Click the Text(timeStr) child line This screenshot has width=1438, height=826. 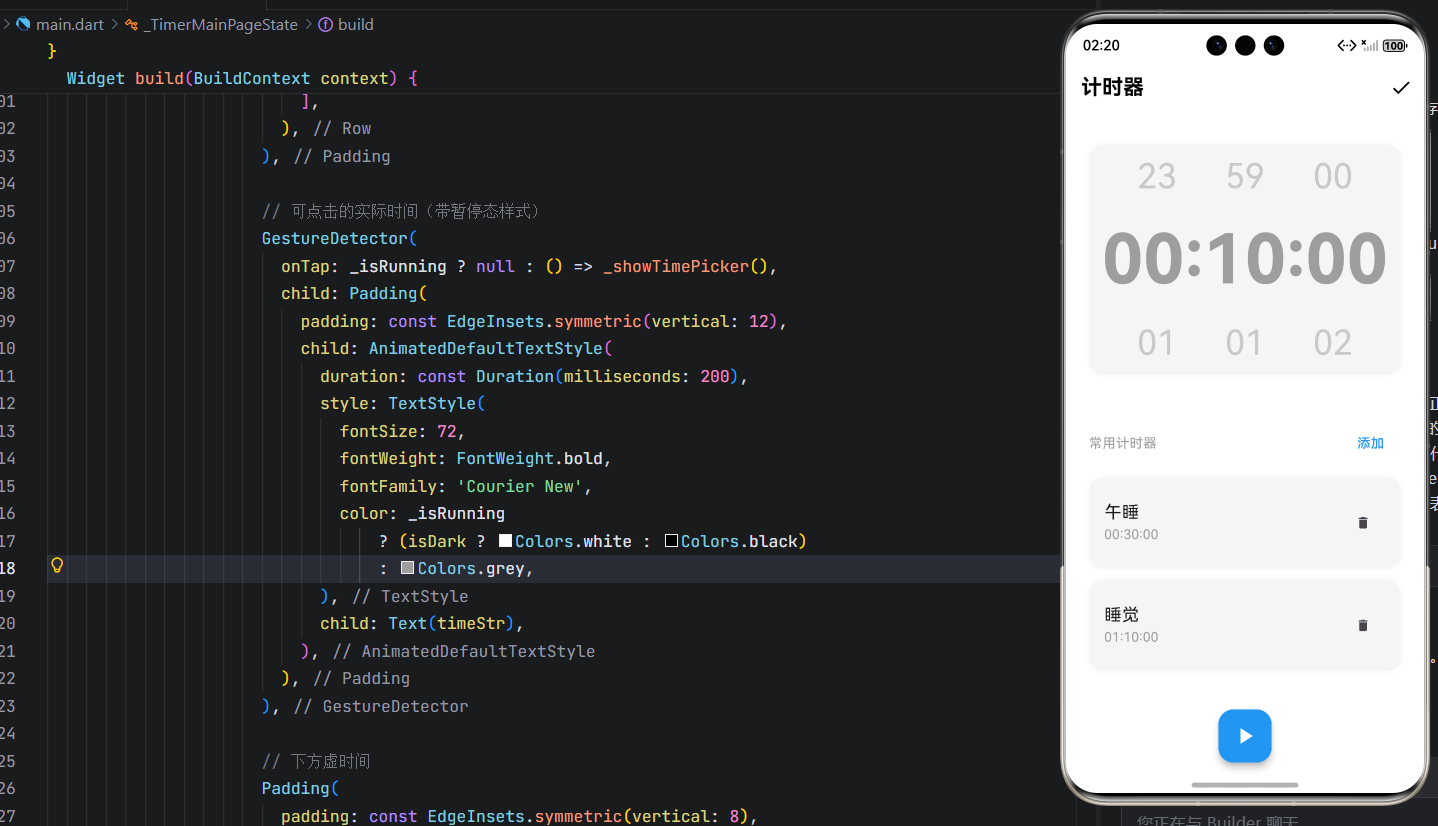tap(422, 623)
